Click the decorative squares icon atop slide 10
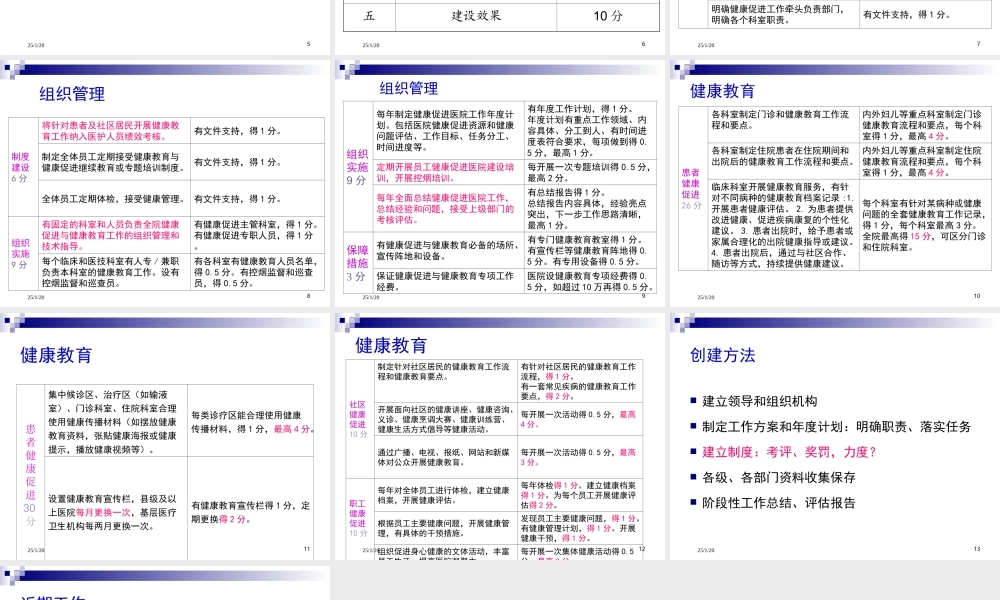1000x600 pixels. click(x=681, y=70)
